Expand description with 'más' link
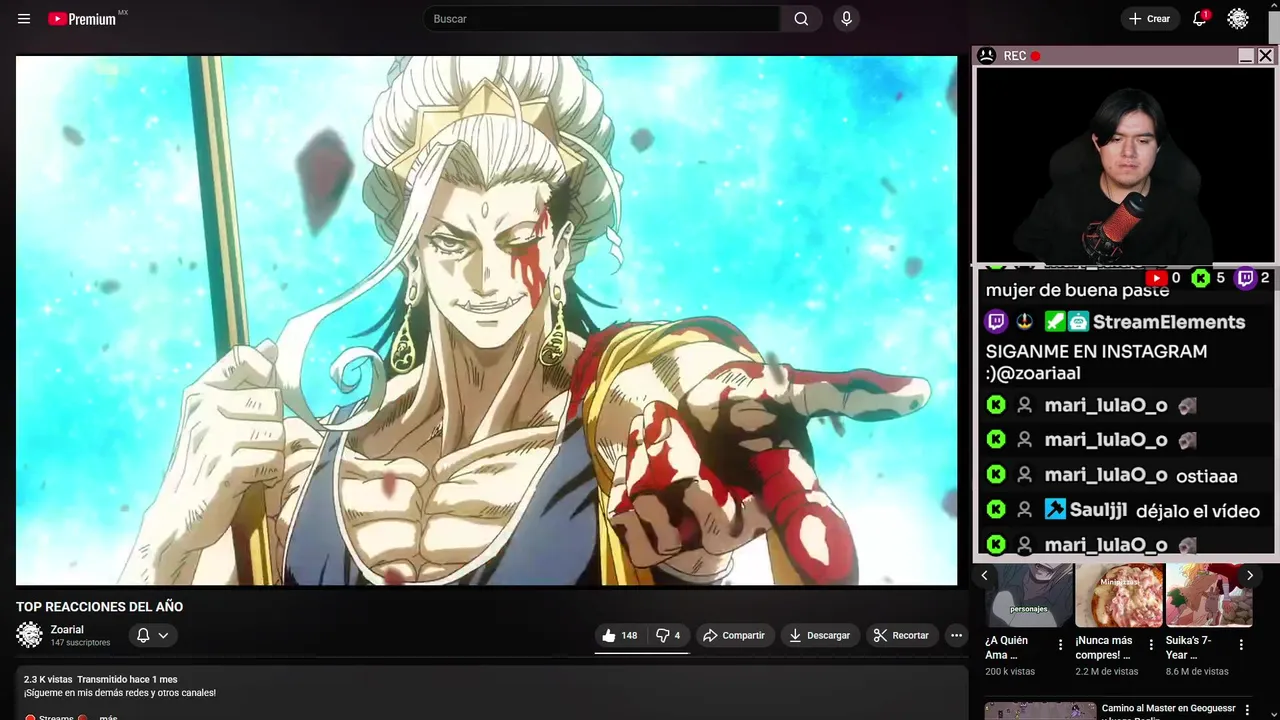This screenshot has height=720, width=1280. tap(108, 717)
